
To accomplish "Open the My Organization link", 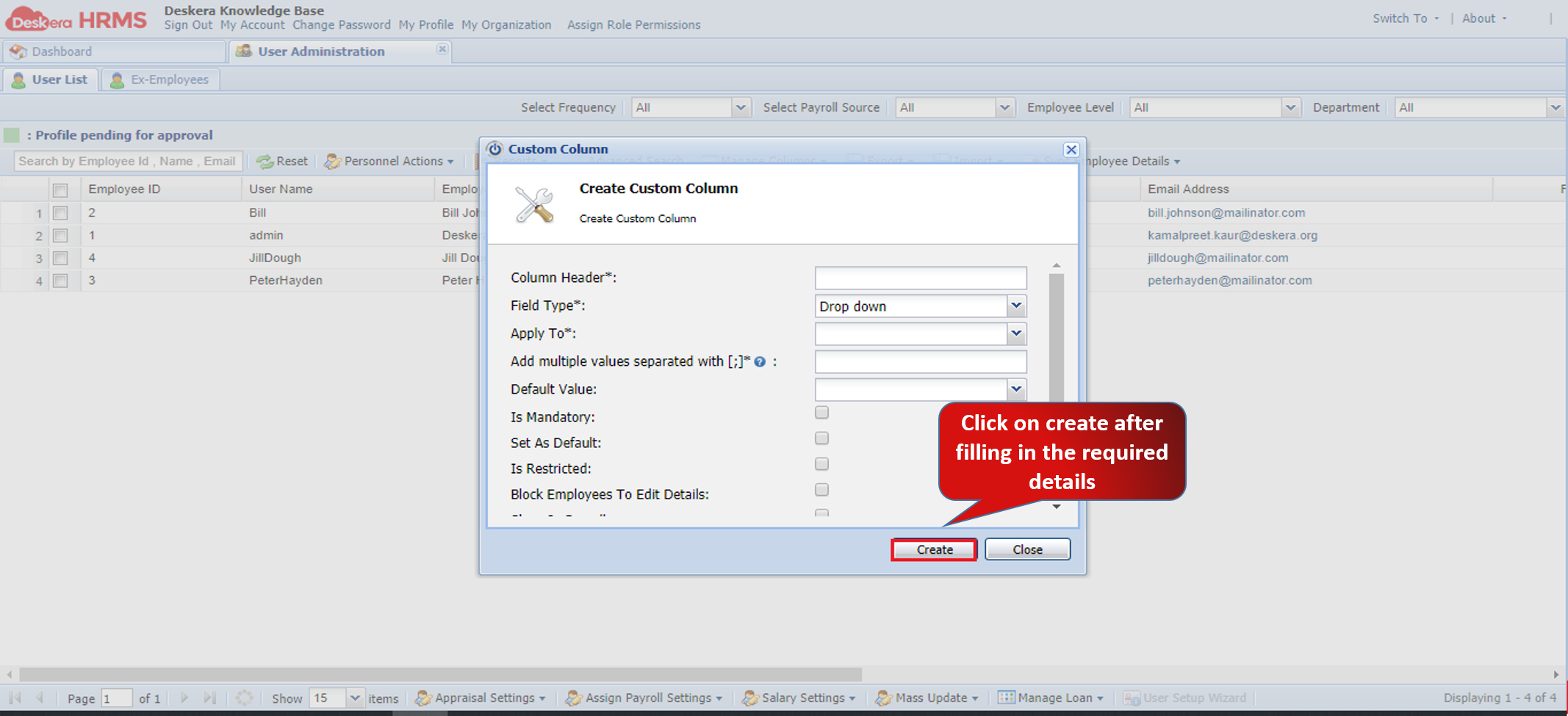I will pyautogui.click(x=506, y=25).
